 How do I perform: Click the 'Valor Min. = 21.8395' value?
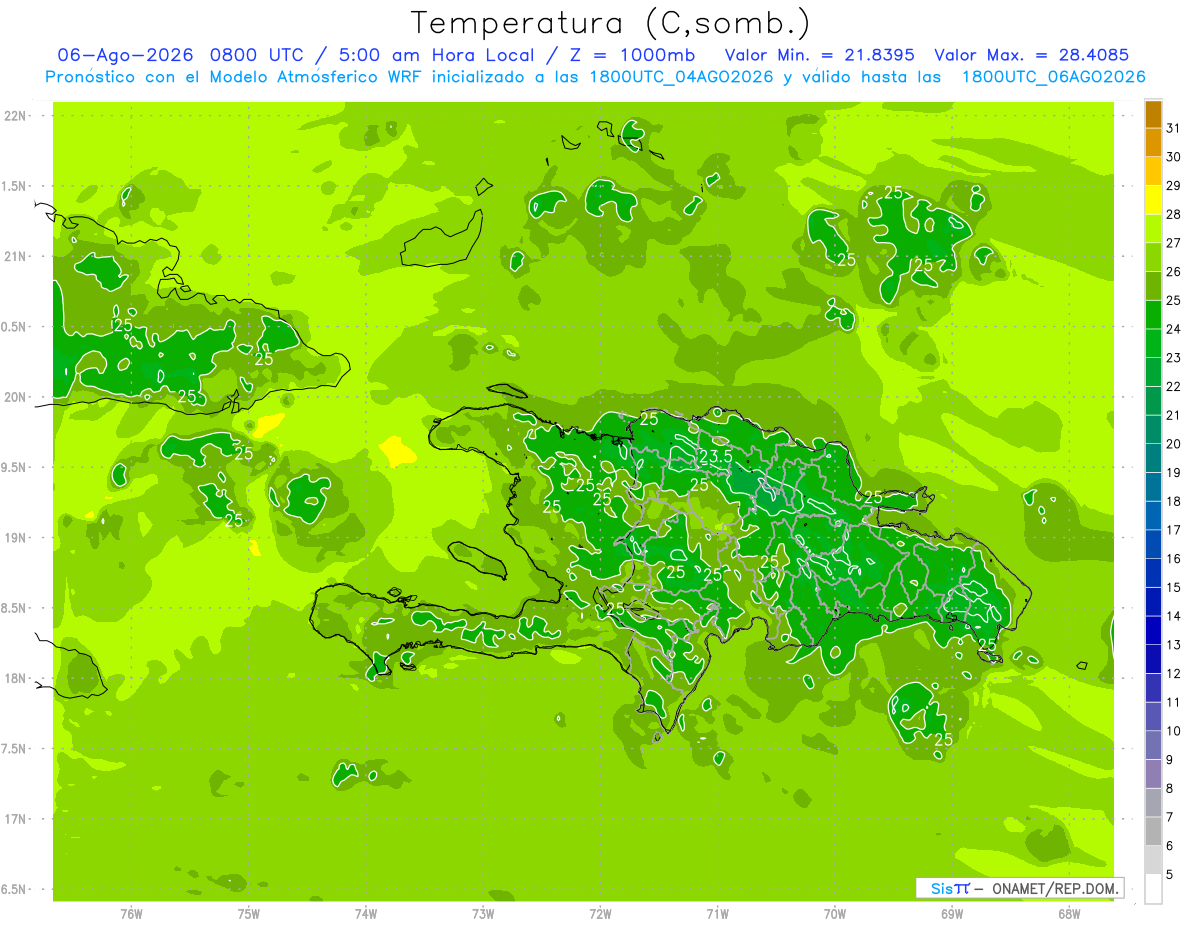[820, 55]
